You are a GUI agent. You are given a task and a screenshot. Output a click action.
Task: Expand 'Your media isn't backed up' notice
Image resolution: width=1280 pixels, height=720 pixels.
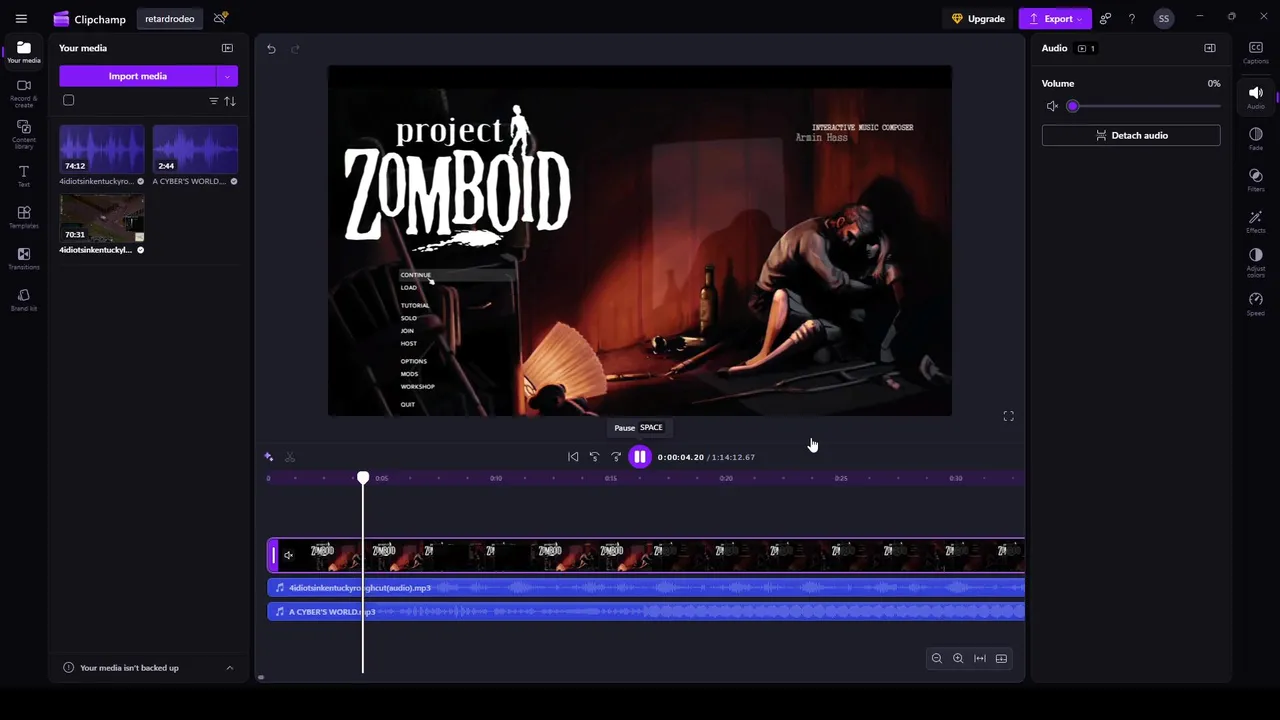229,668
